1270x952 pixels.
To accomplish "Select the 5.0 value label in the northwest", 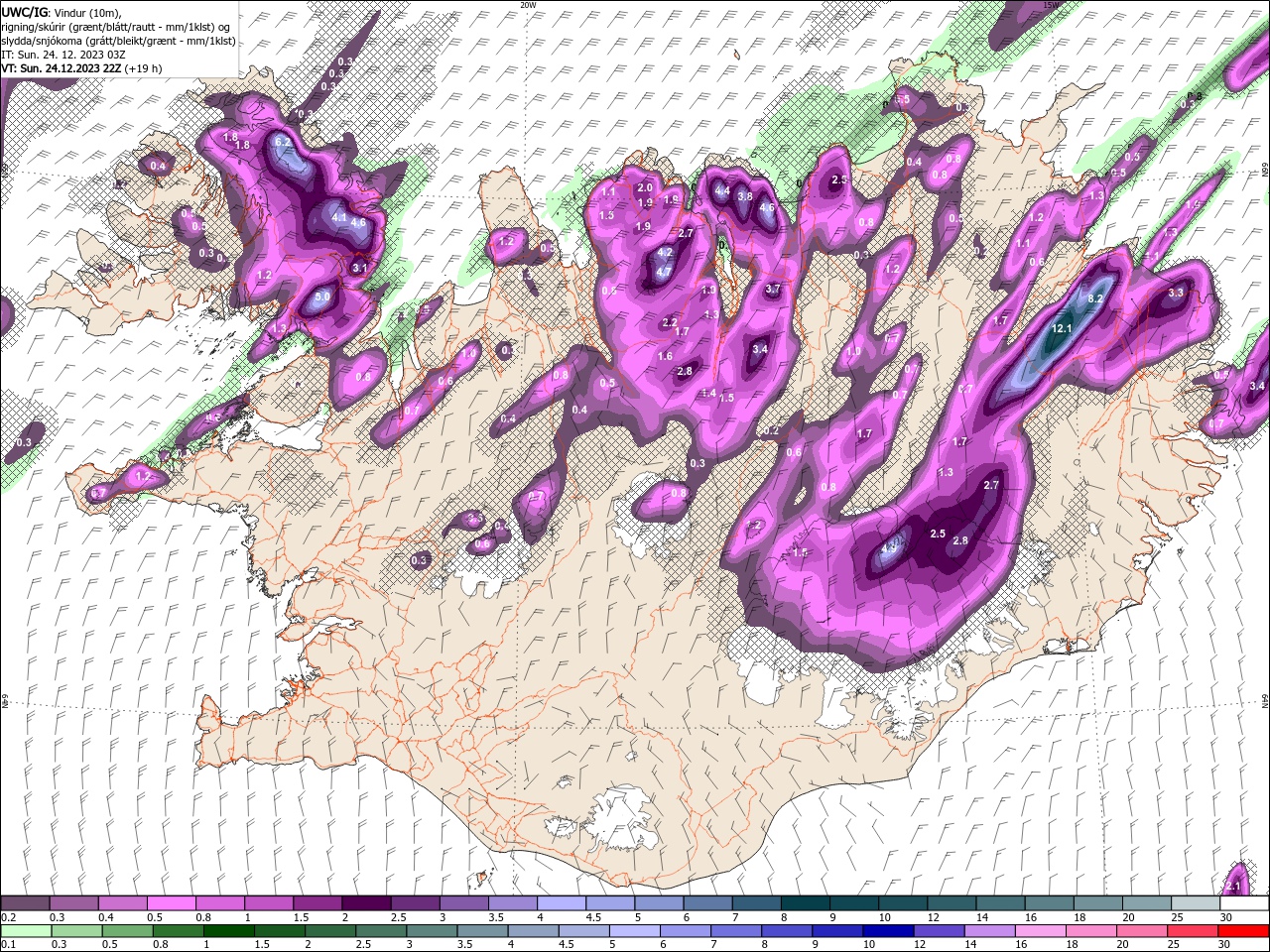I will click(x=322, y=297).
